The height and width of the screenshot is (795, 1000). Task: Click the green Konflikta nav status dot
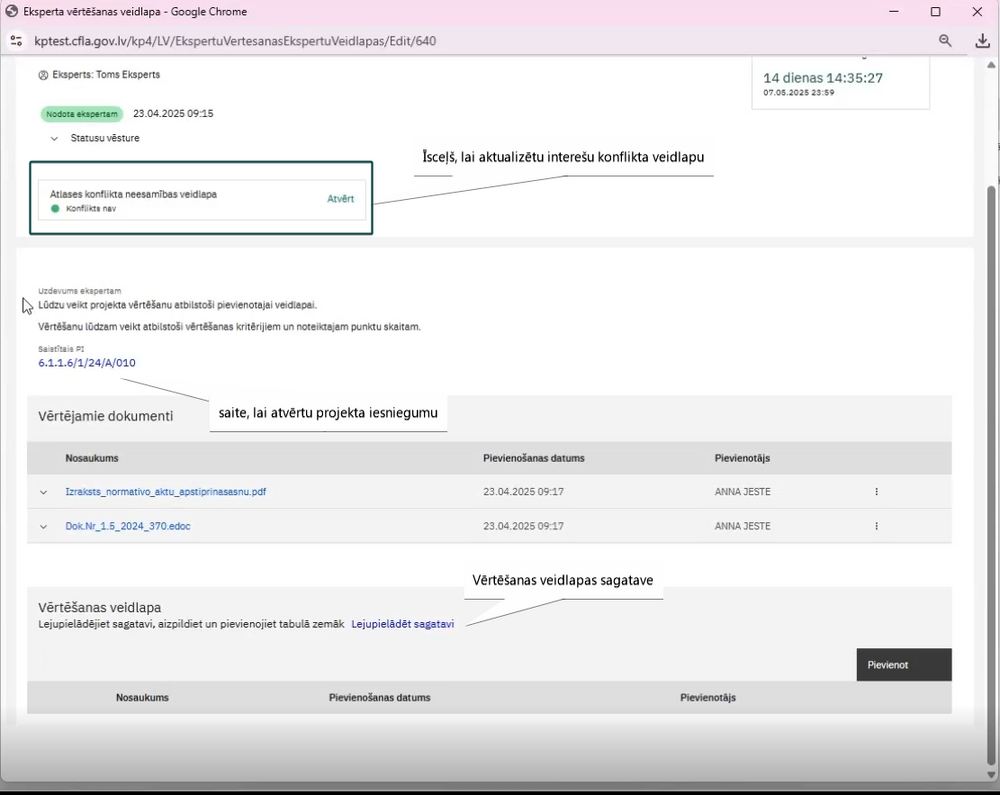coord(55,208)
